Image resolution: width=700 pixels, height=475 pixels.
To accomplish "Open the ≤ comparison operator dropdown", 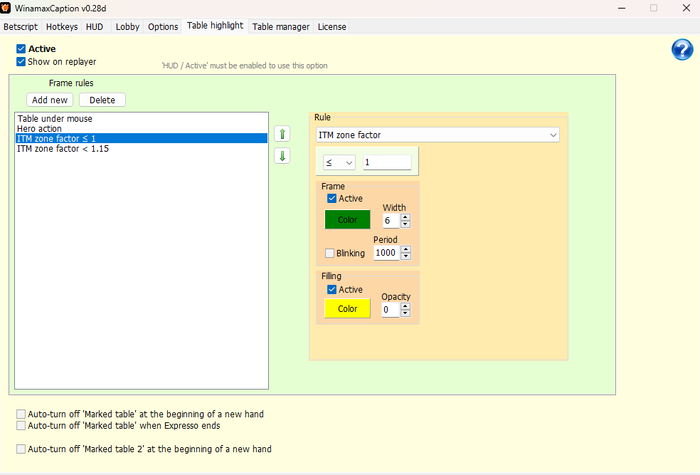I will [339, 162].
